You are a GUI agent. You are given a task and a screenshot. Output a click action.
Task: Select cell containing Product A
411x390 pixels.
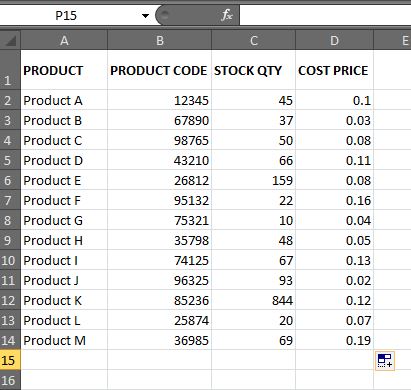(64, 100)
